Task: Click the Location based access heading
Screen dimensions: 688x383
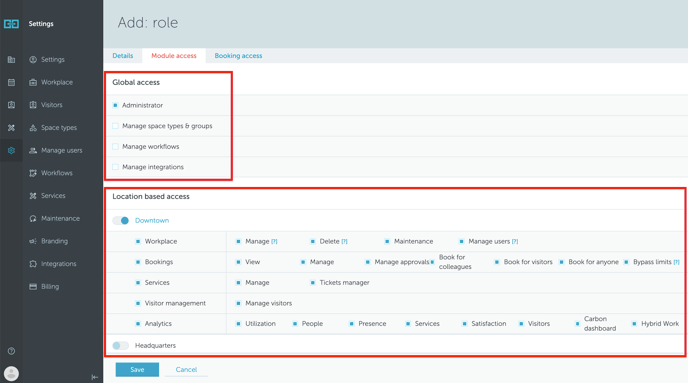Action: point(151,197)
